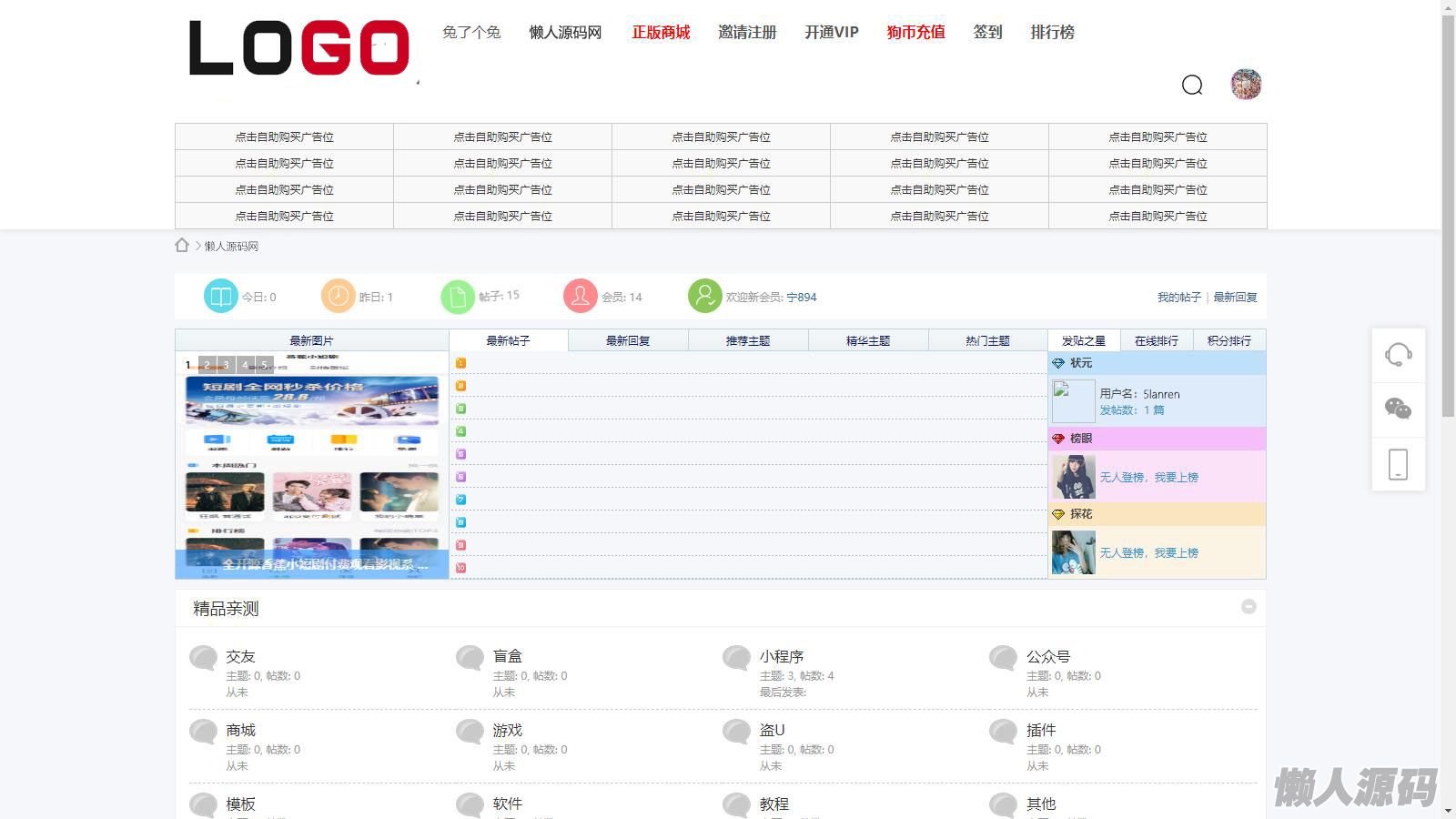
Task: Open the user avatar profile icon
Action: (x=1246, y=84)
